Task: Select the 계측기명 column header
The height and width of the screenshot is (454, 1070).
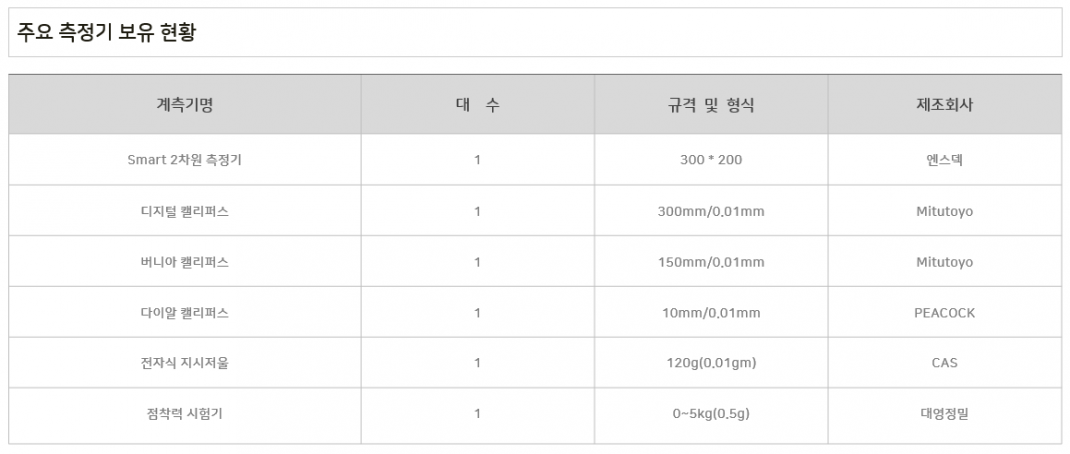Action: point(185,105)
